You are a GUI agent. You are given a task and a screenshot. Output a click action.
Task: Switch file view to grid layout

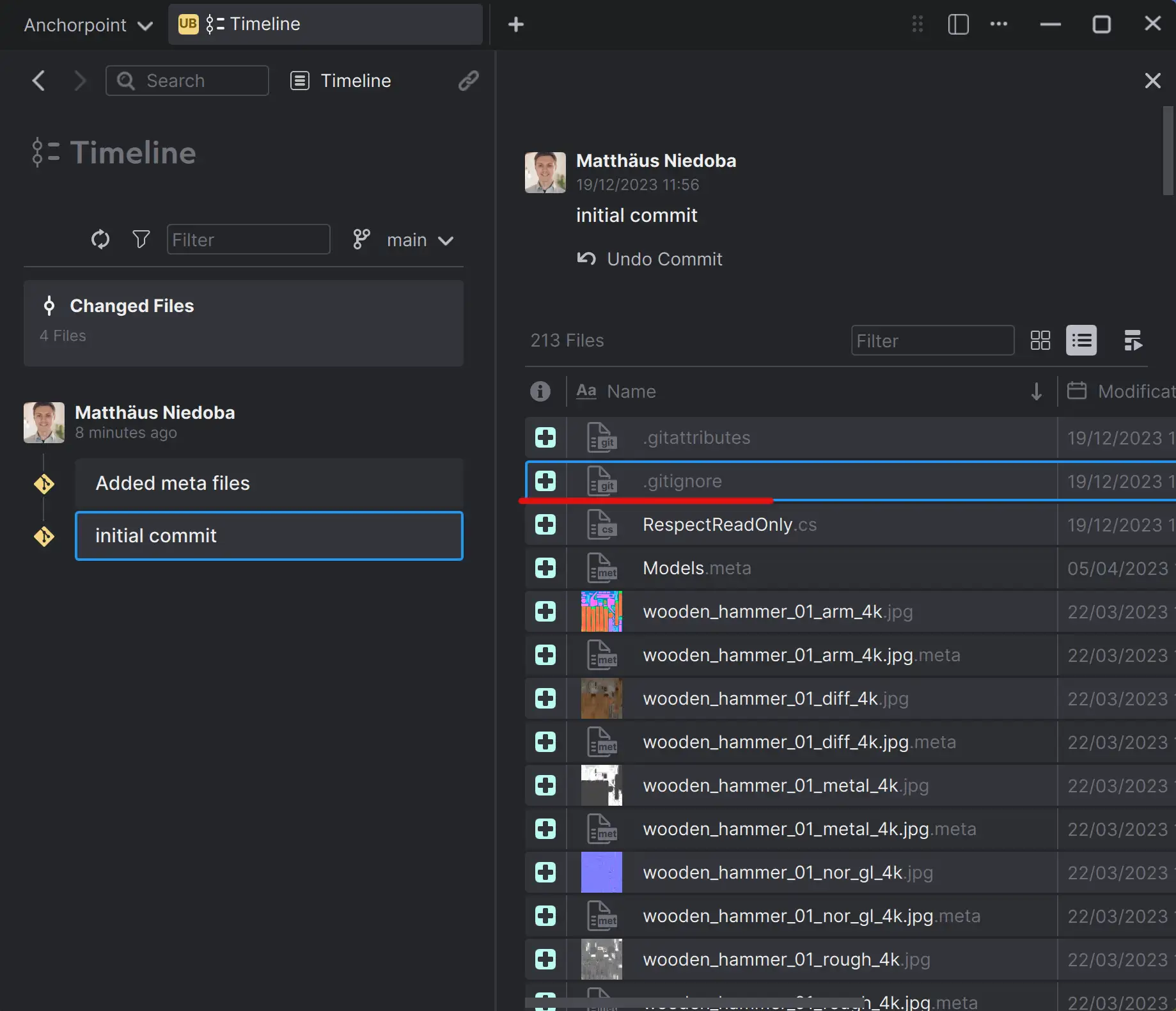tap(1039, 340)
